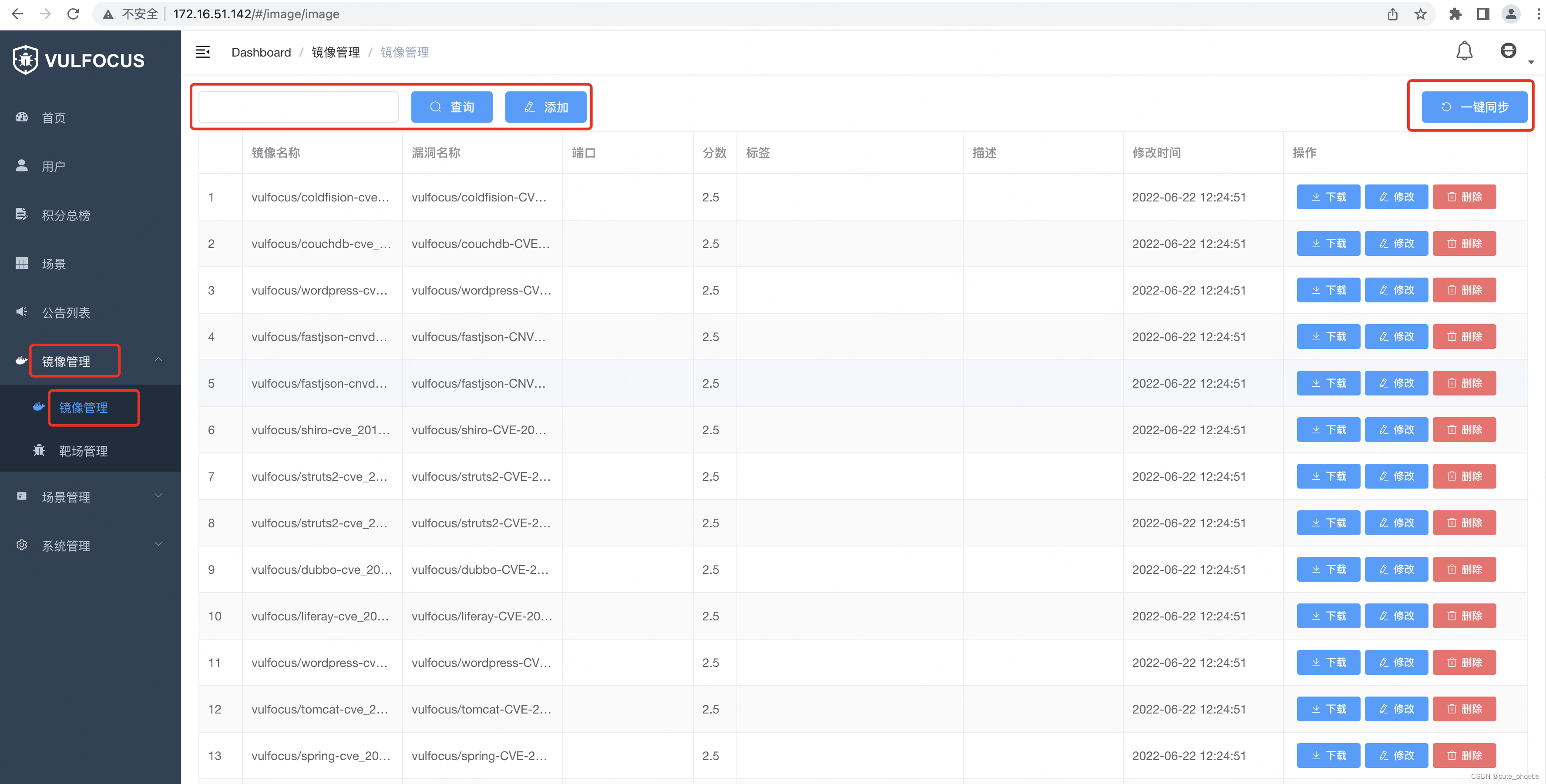The width and height of the screenshot is (1546, 784).
Task: Click the image search input field
Action: pyautogui.click(x=297, y=106)
